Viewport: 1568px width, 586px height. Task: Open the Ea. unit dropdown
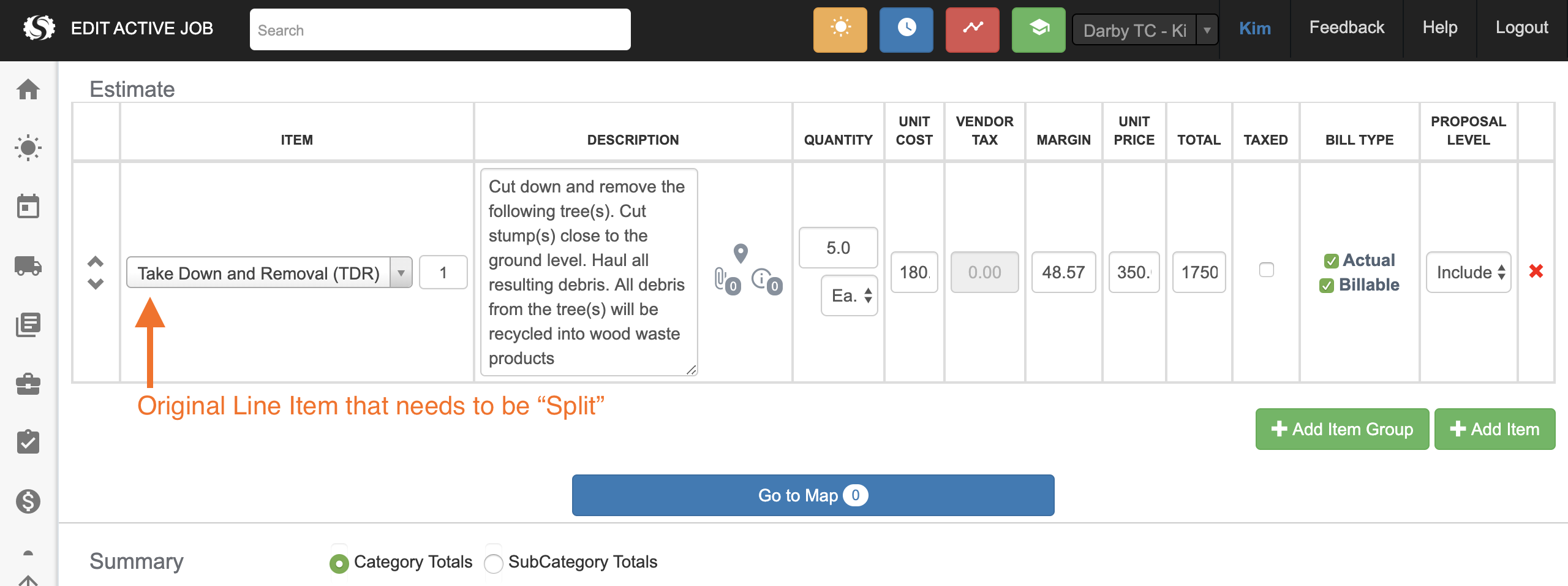click(850, 295)
